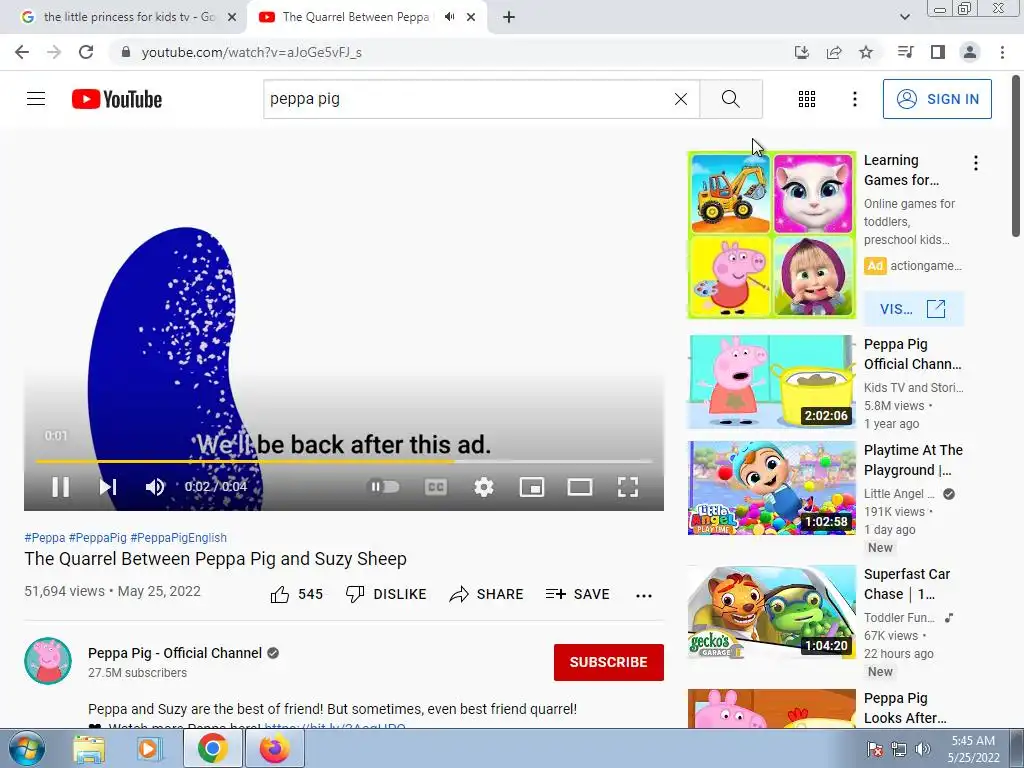1024x768 pixels.
Task: Open Peppa Pig - Official Channel name link
Action: (x=175, y=653)
